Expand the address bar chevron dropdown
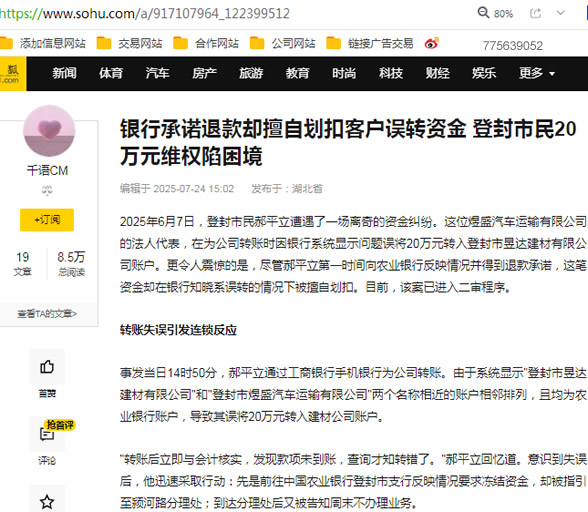This screenshot has width=588, height=512. [x=561, y=13]
